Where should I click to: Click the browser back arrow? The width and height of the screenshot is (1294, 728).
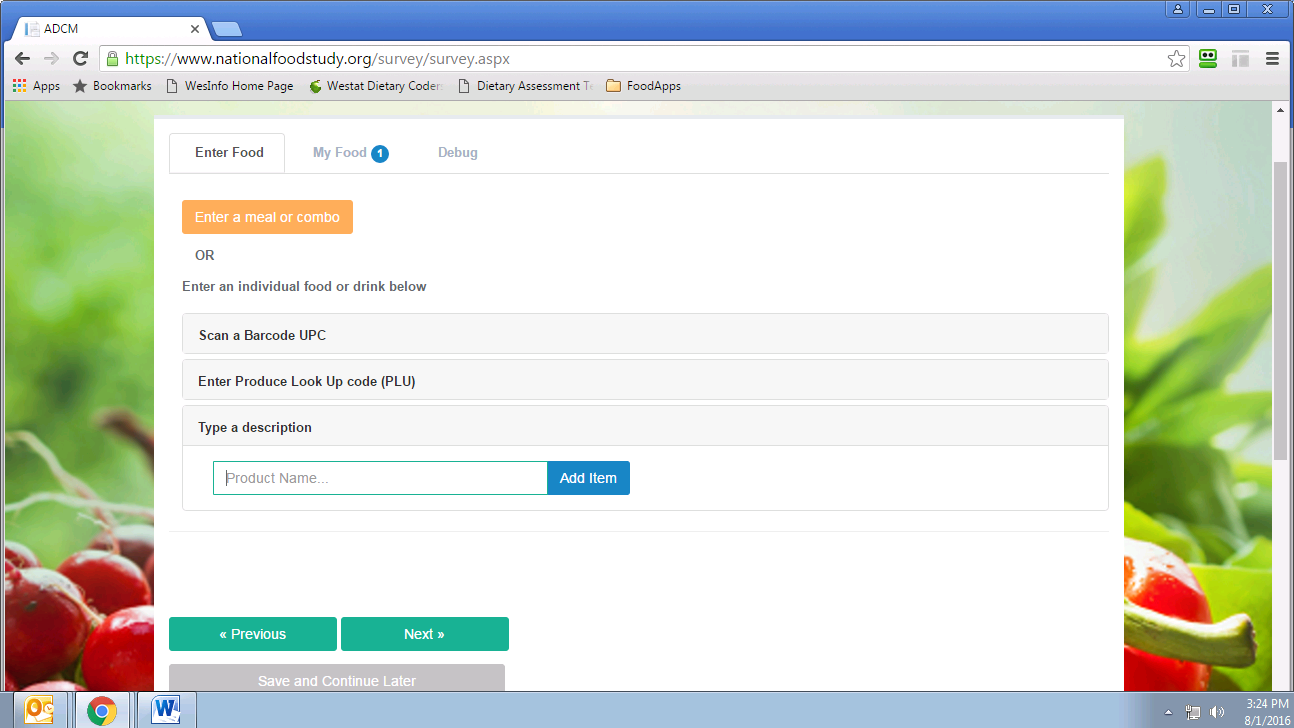coord(22,59)
